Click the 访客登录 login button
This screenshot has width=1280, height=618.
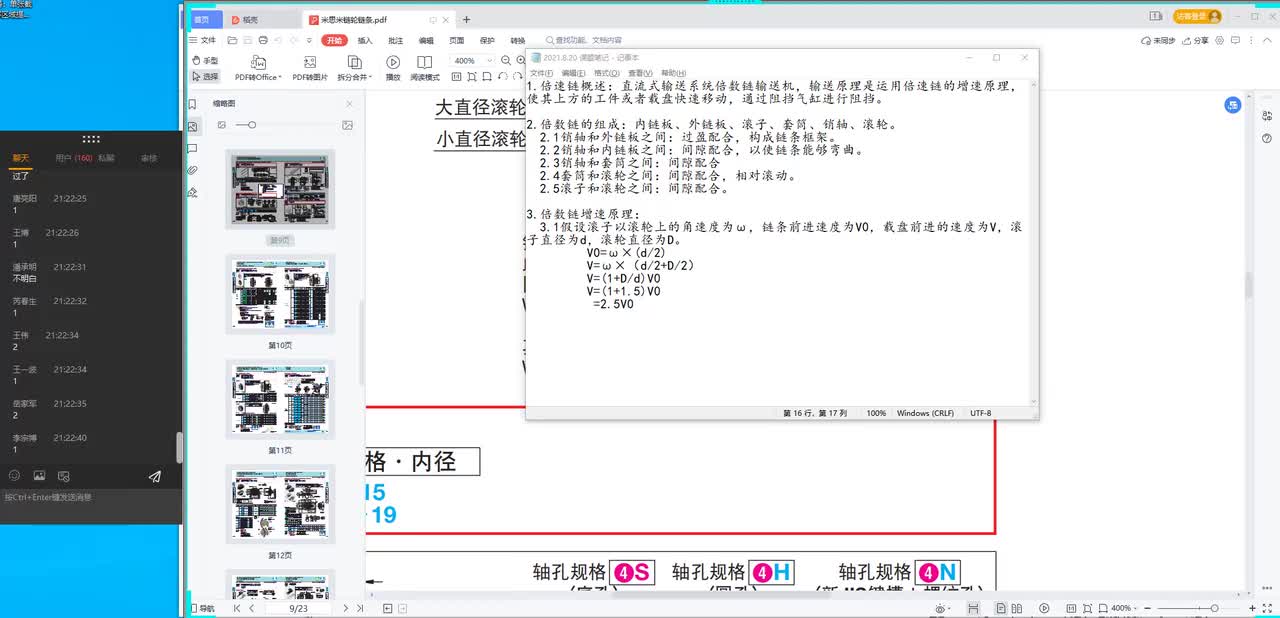coord(1198,16)
